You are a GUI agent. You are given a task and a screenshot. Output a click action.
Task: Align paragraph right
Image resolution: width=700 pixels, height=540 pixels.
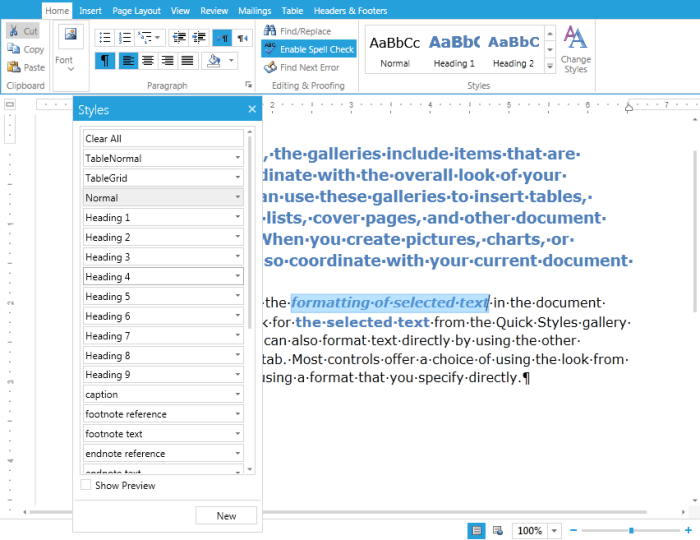(167, 61)
